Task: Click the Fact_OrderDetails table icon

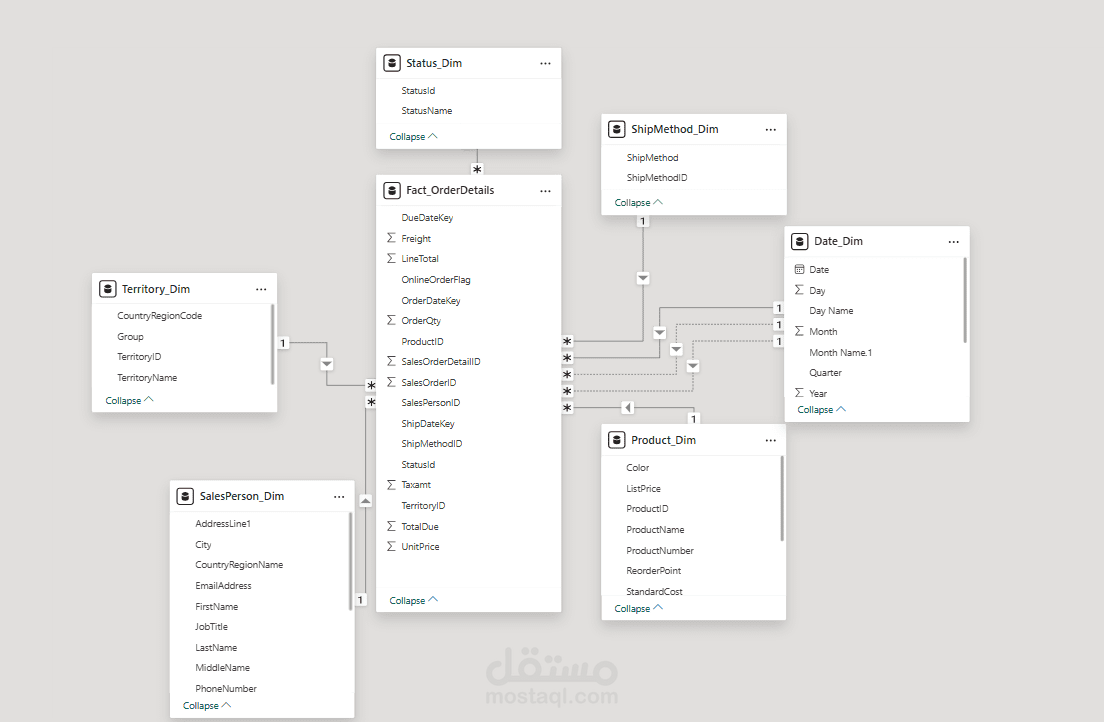Action: [392, 190]
